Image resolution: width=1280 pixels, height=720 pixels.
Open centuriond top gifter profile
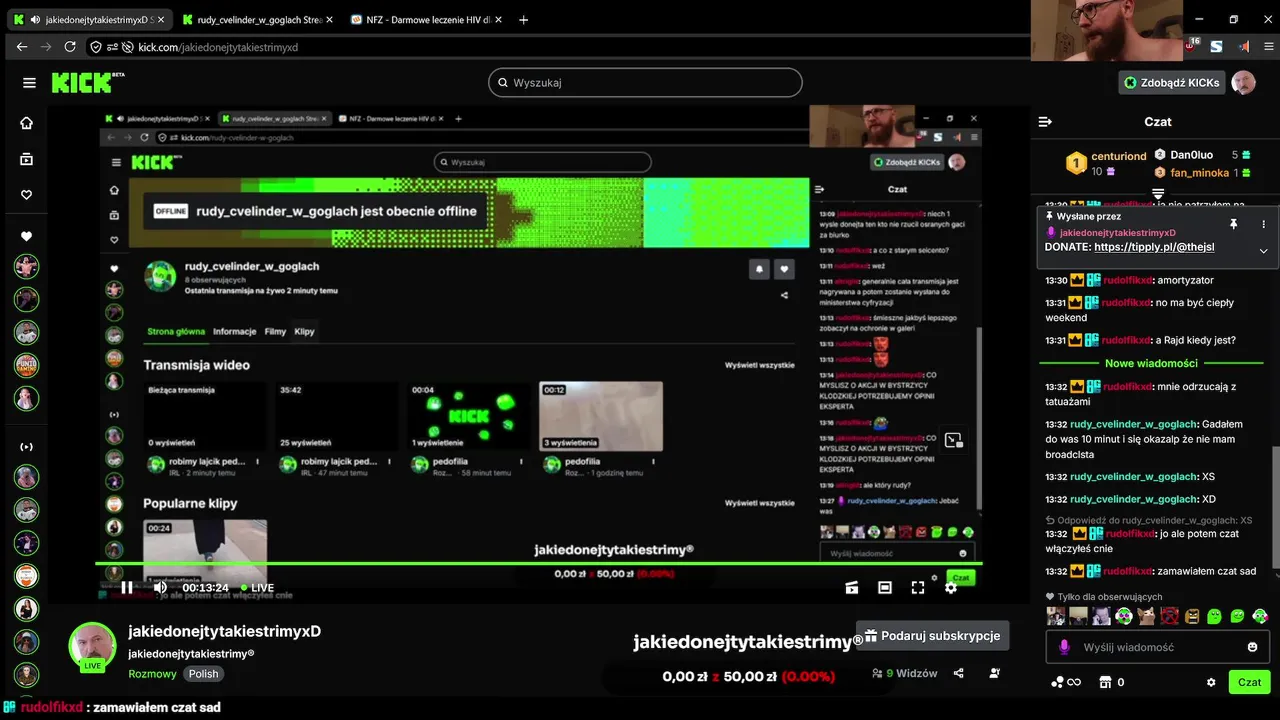coord(1118,156)
